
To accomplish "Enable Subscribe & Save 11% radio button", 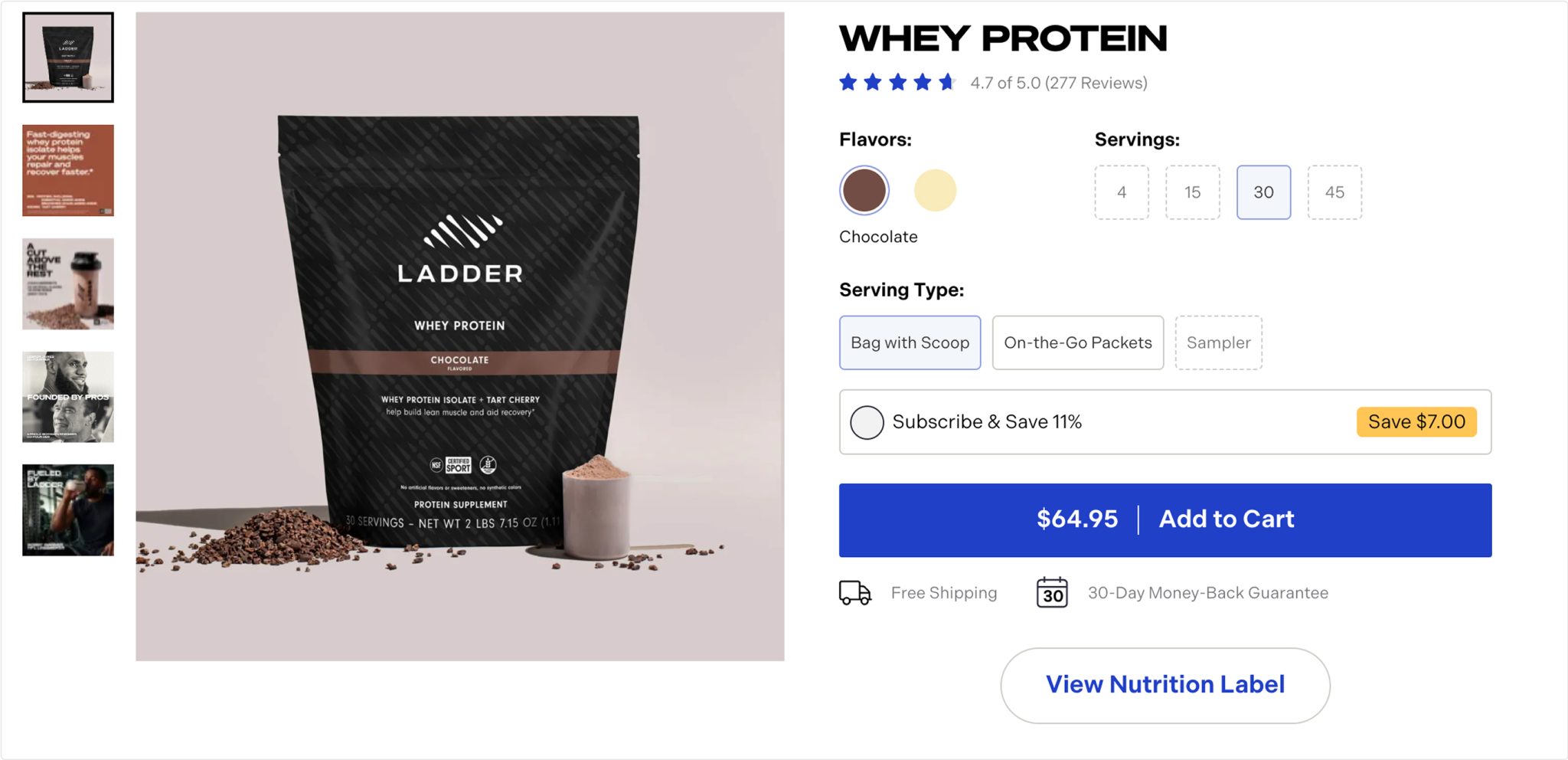I will (x=867, y=422).
